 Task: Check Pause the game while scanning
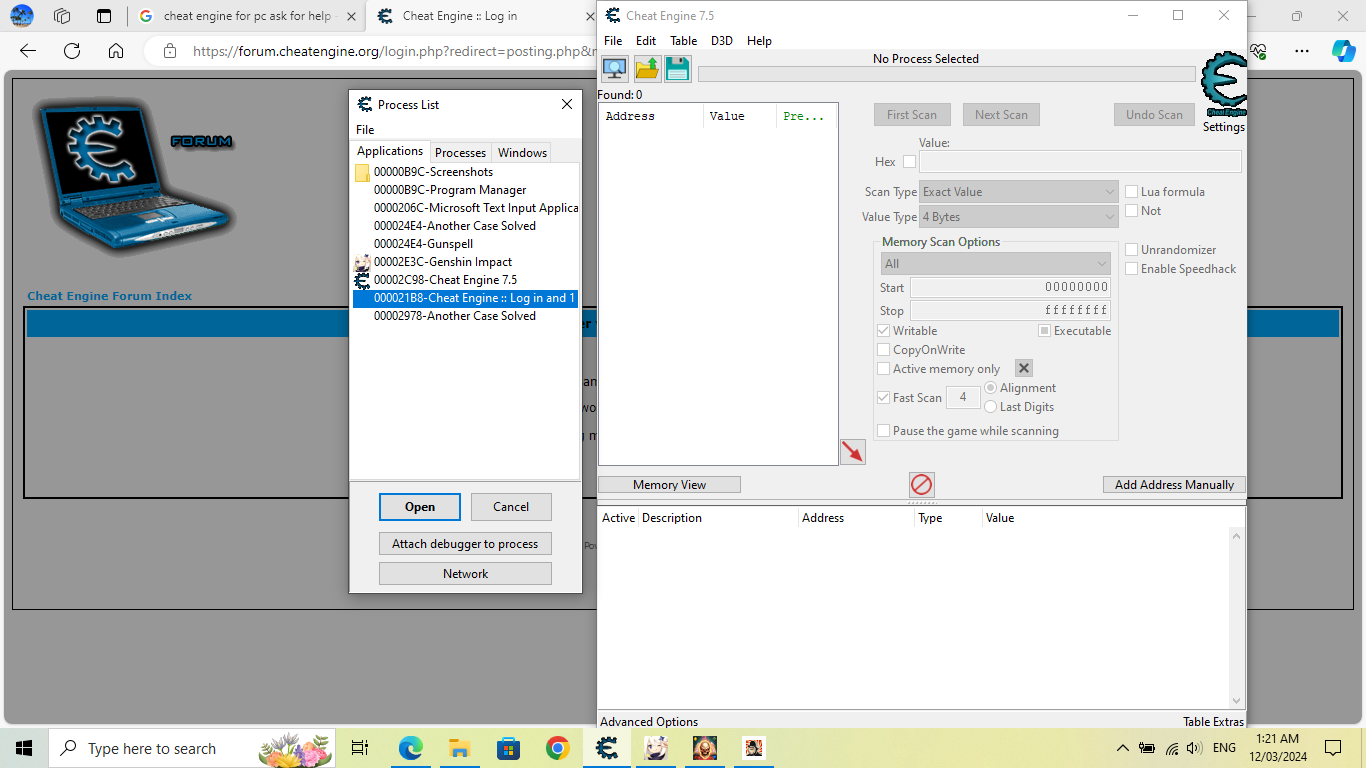click(883, 430)
